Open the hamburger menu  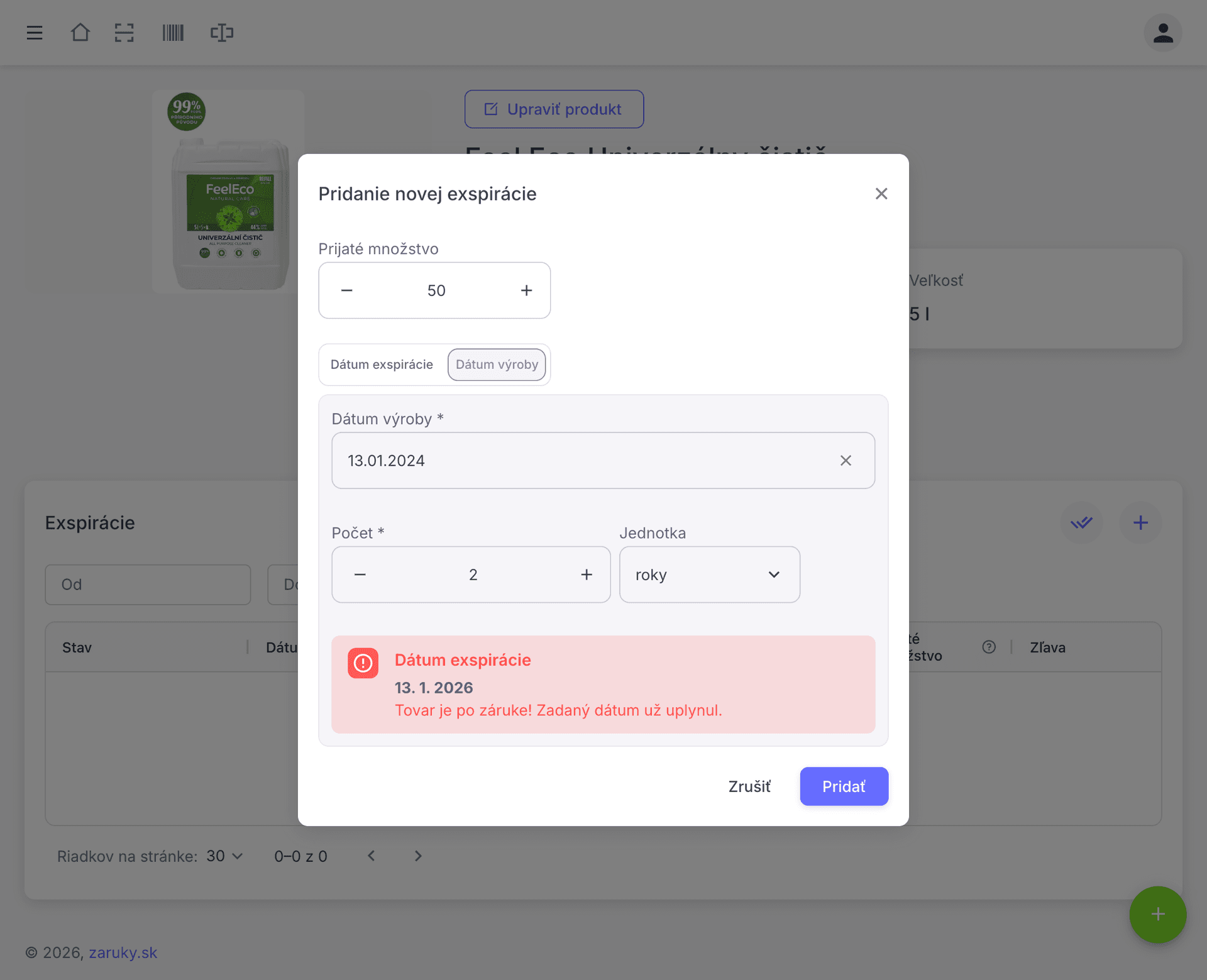(x=35, y=33)
